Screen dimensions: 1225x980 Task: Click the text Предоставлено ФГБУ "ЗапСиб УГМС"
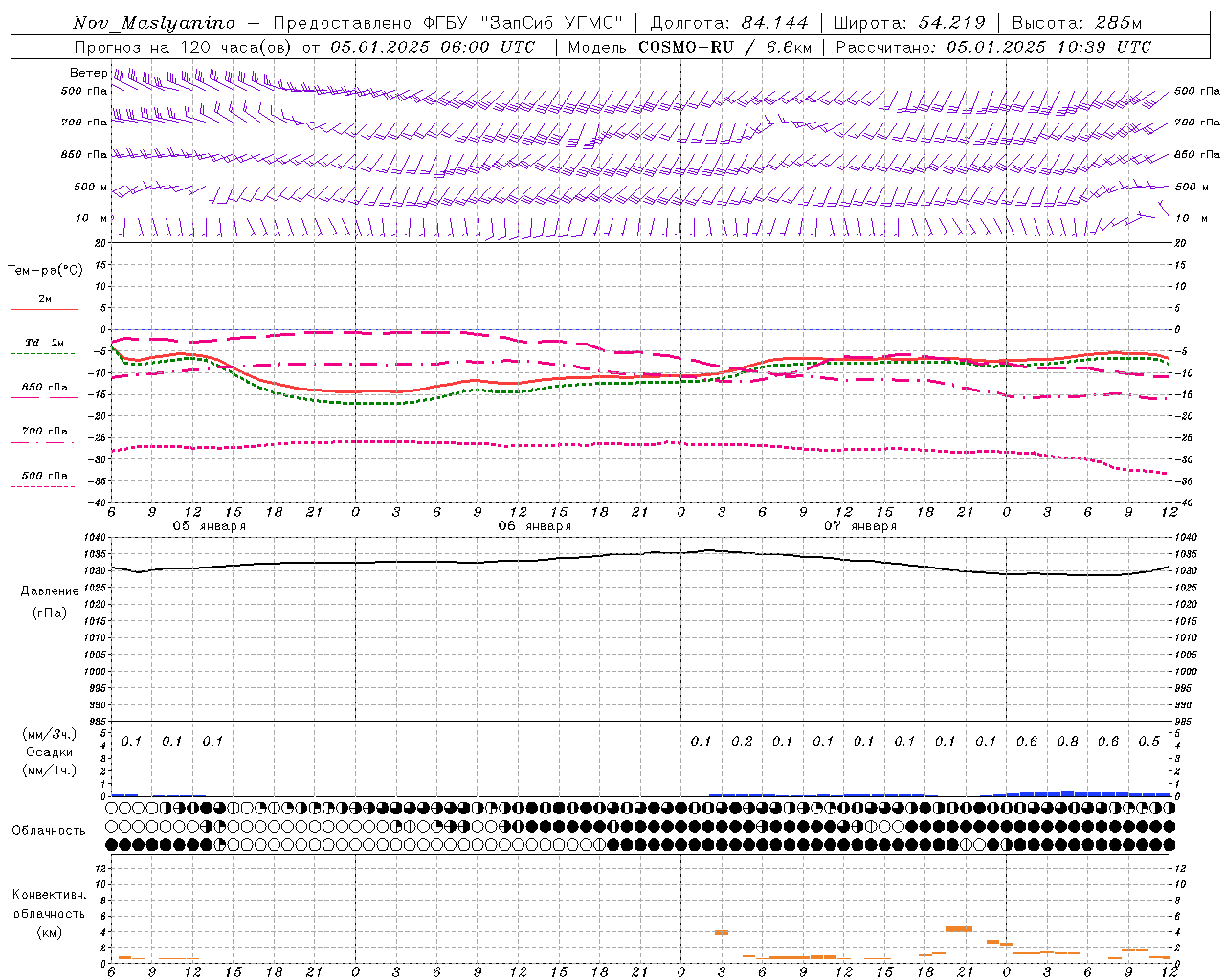point(449,23)
